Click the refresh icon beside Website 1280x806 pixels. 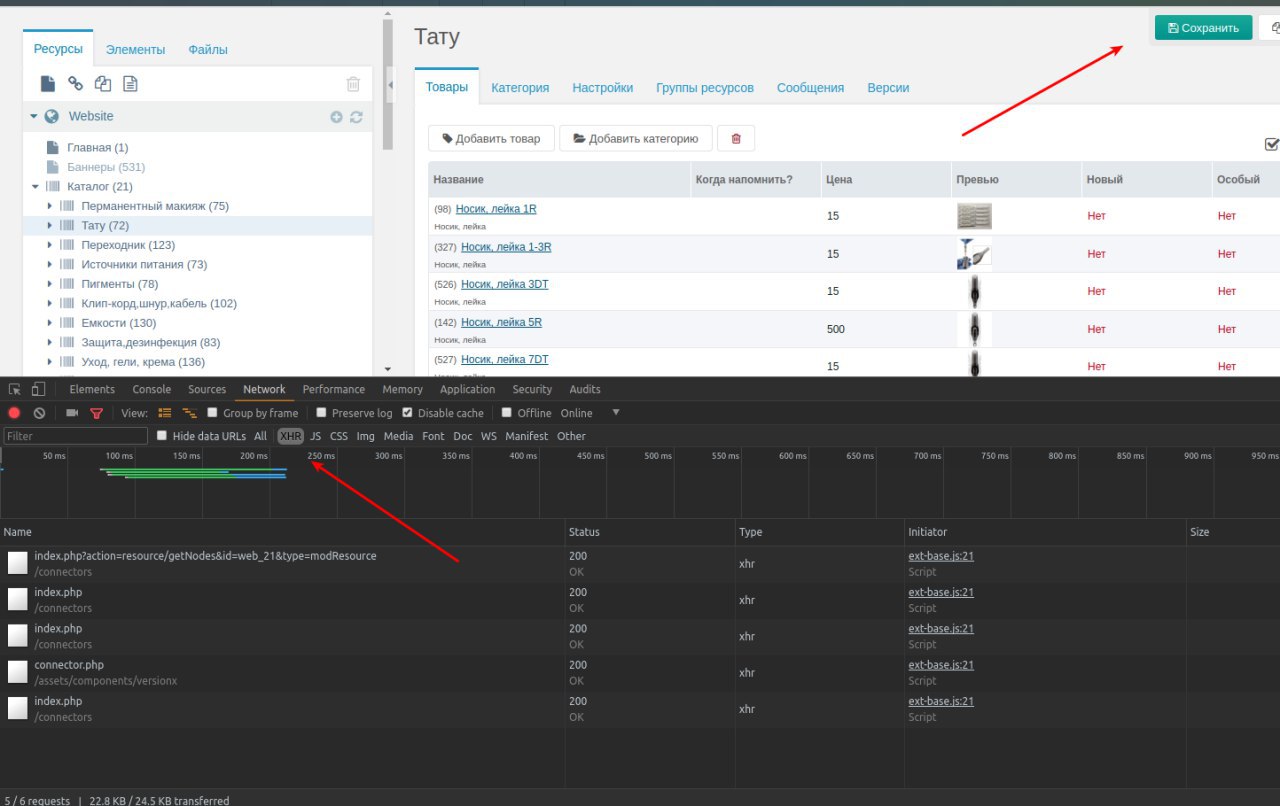coord(356,117)
